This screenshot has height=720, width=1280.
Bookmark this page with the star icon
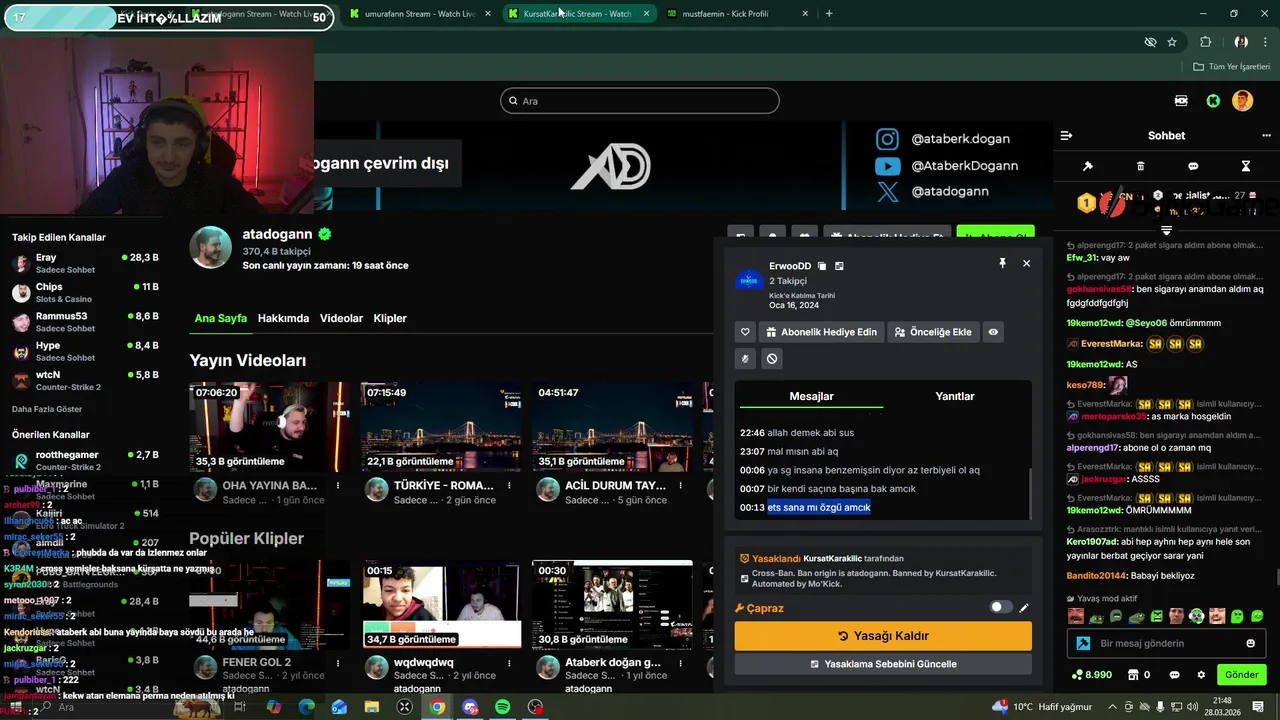pos(1172,42)
